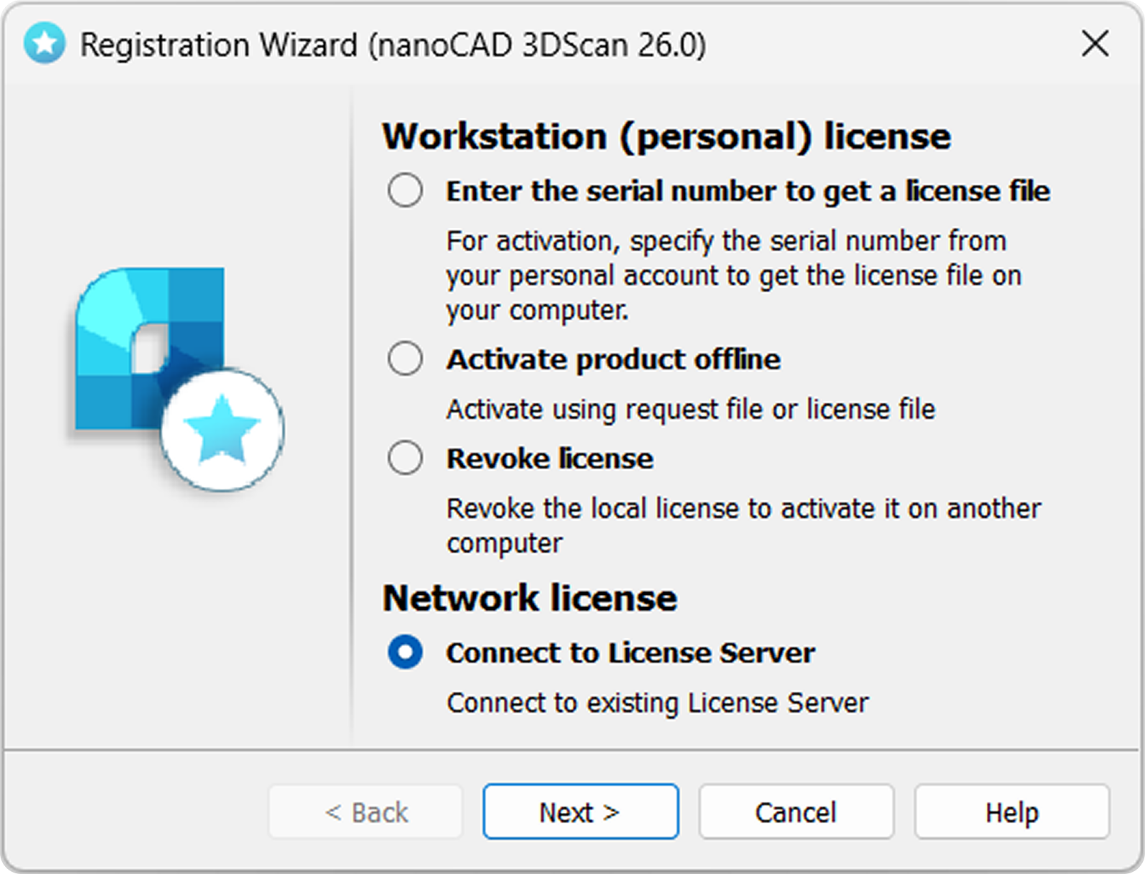Click the Cancel button

(x=796, y=812)
